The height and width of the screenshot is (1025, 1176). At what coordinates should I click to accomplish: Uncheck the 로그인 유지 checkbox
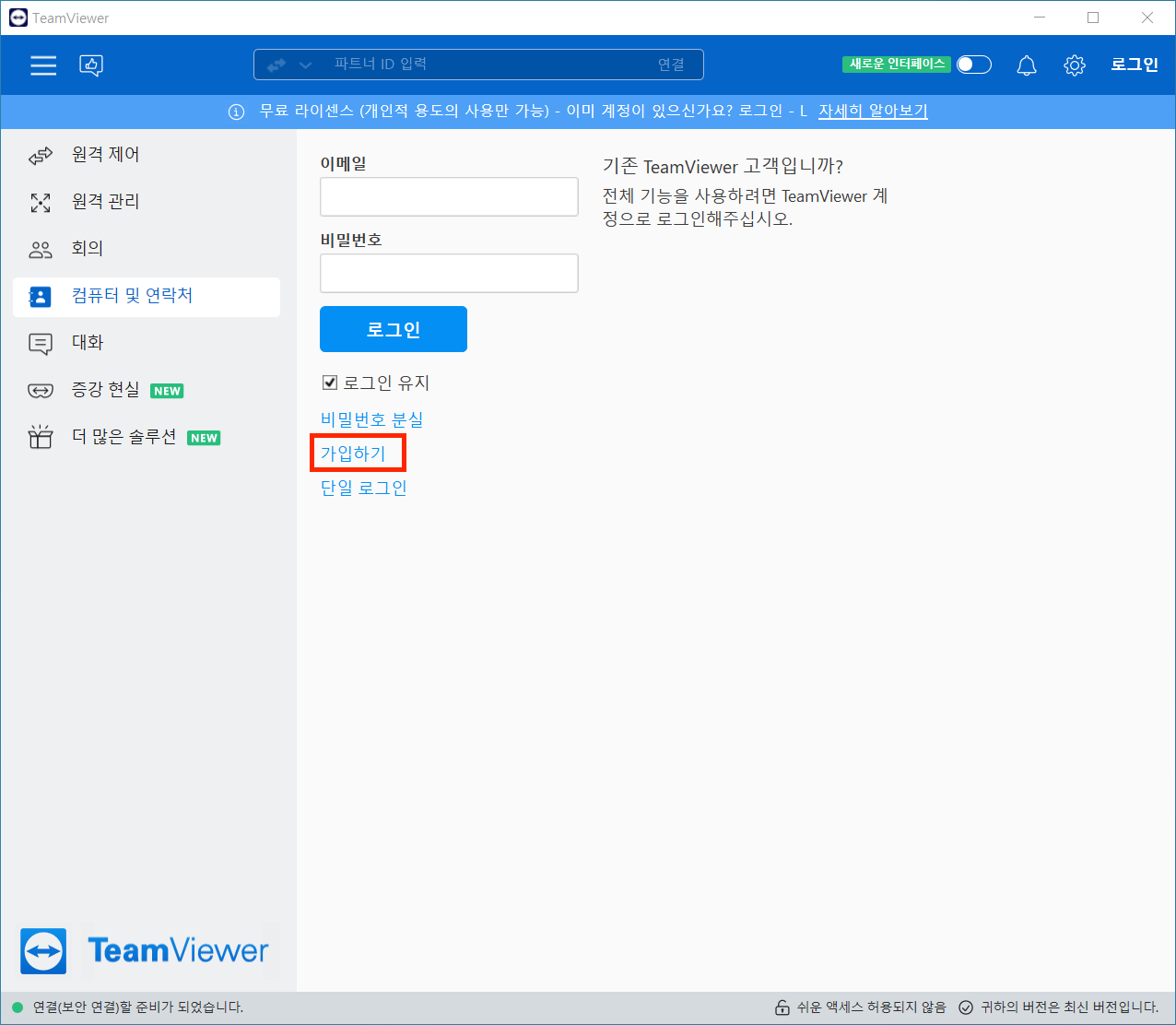tap(329, 382)
